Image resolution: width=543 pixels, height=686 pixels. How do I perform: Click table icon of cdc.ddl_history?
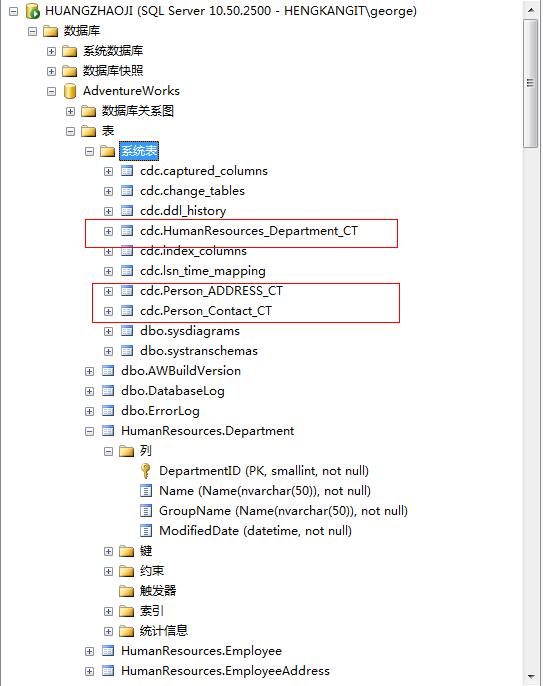127,211
